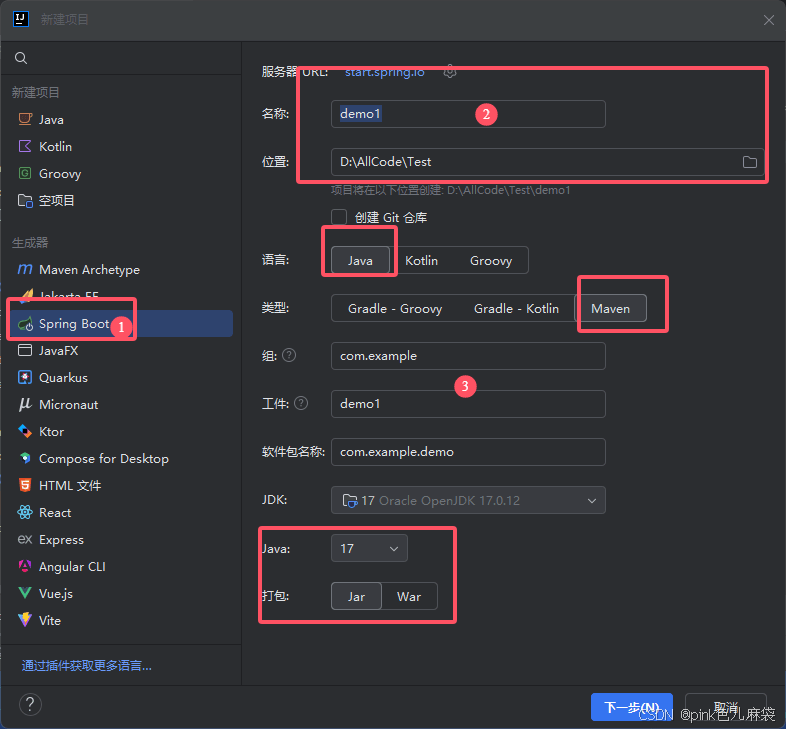Choose the empty project (空项目) icon
This screenshot has width=786, height=729.
25,201
